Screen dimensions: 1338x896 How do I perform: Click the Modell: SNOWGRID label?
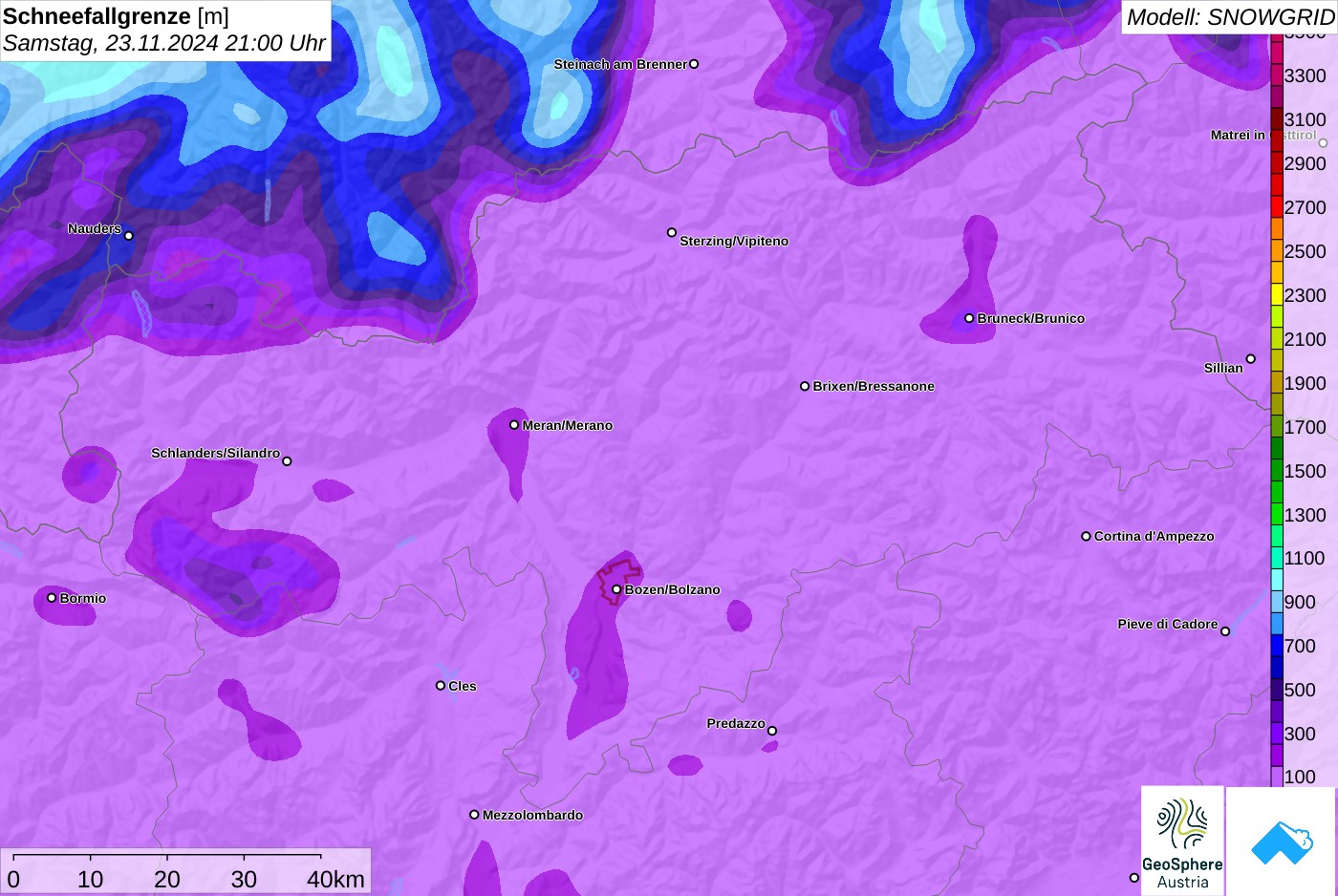(x=1230, y=17)
